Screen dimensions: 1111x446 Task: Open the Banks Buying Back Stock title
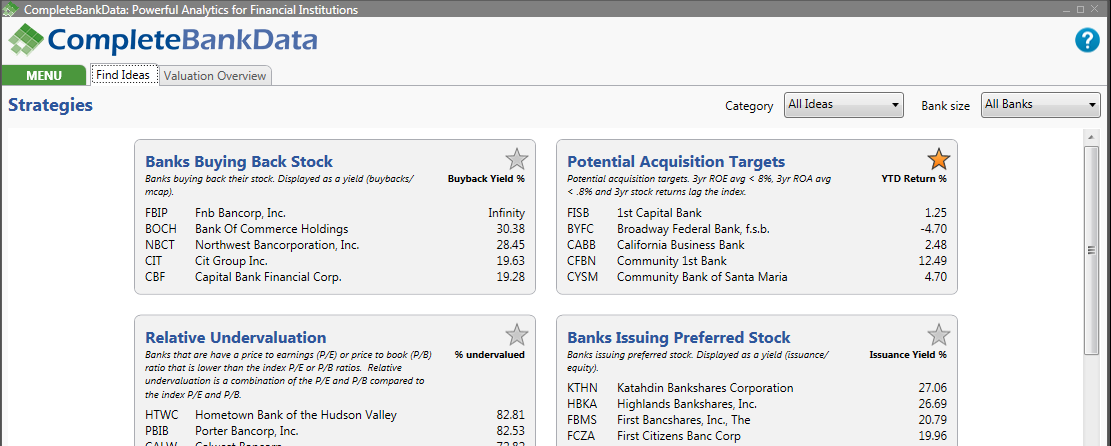[239, 161]
